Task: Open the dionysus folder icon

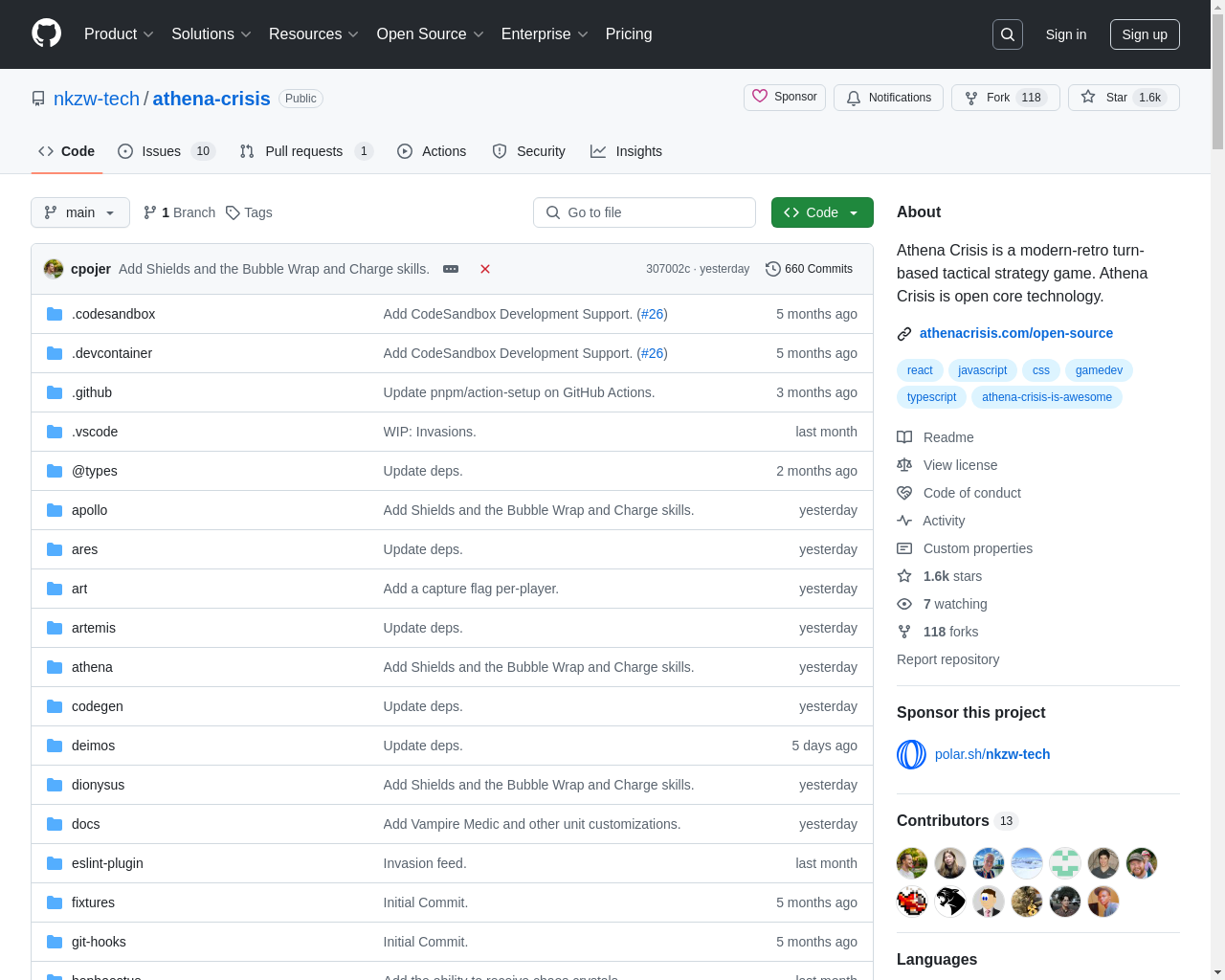Action: (55, 785)
